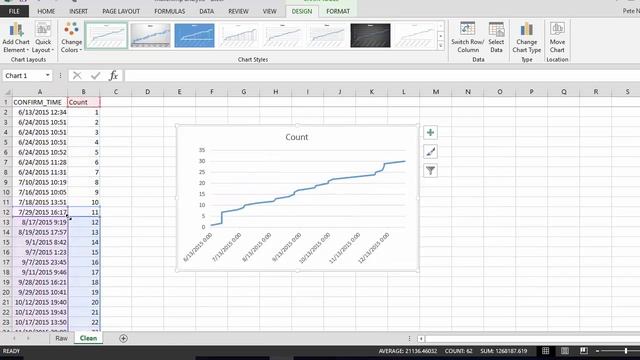Select the fourth chart style thumbnail

[238, 36]
